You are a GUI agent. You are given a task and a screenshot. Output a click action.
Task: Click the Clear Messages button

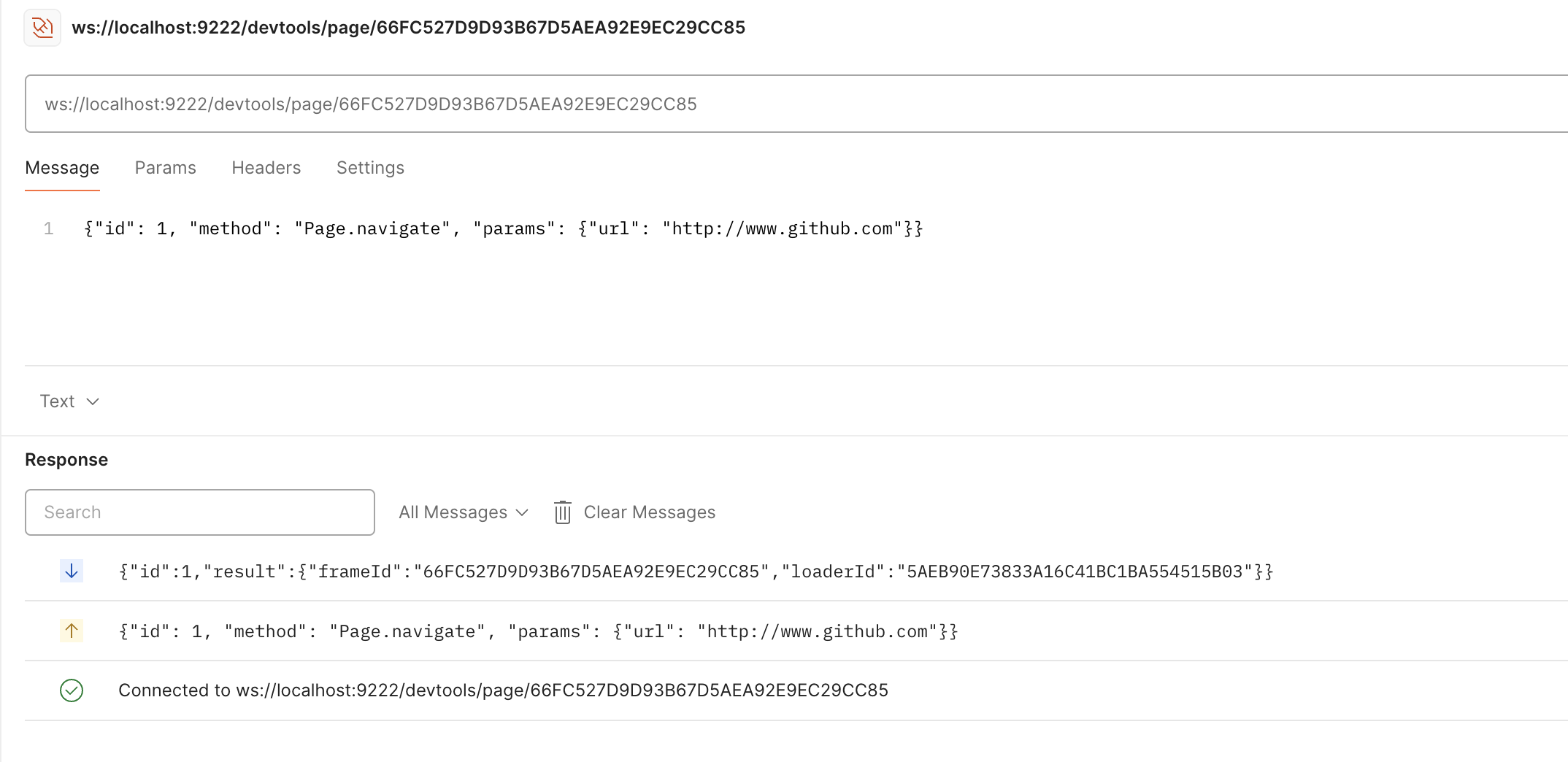(634, 512)
